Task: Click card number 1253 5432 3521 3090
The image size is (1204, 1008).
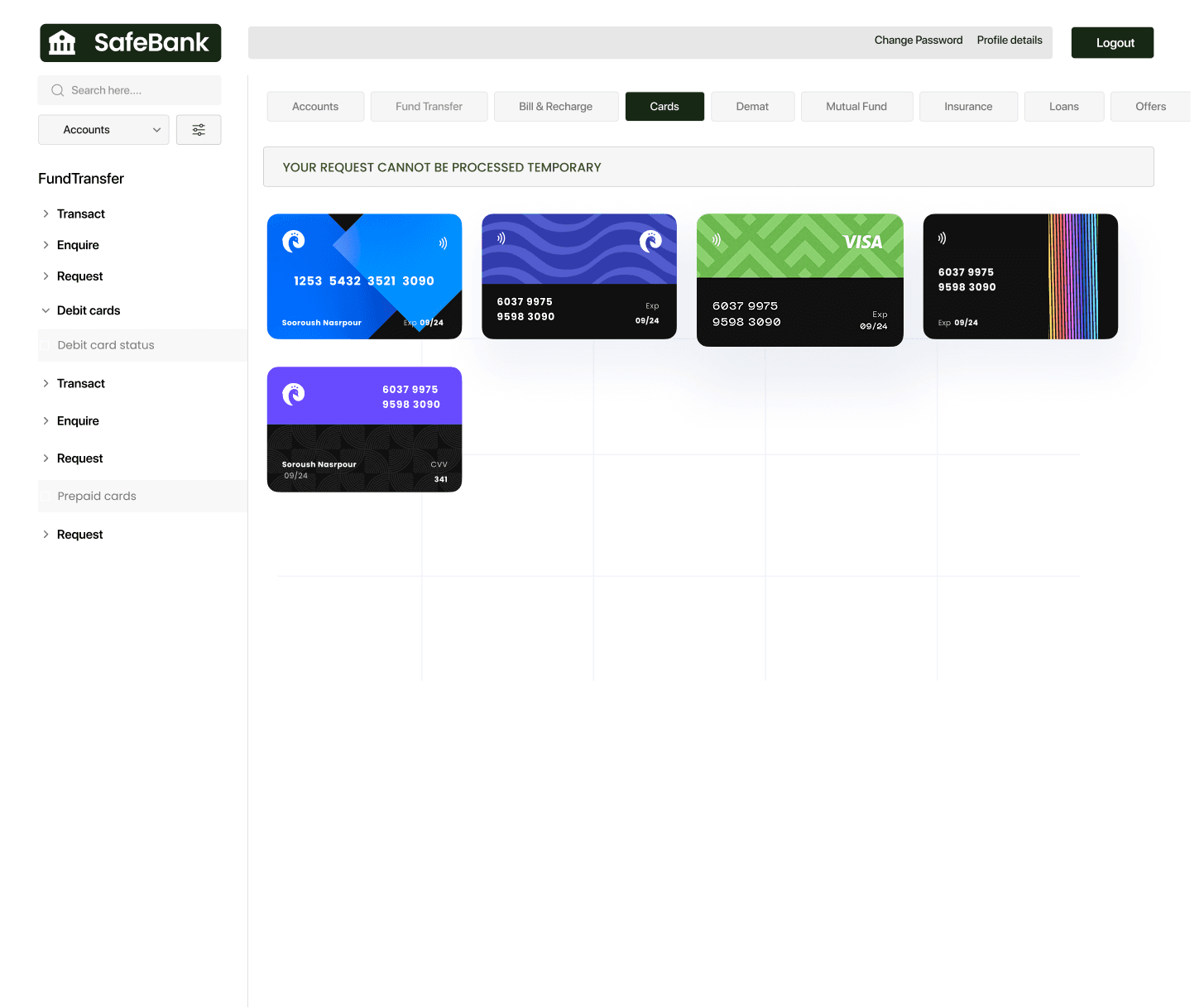Action: [x=364, y=281]
